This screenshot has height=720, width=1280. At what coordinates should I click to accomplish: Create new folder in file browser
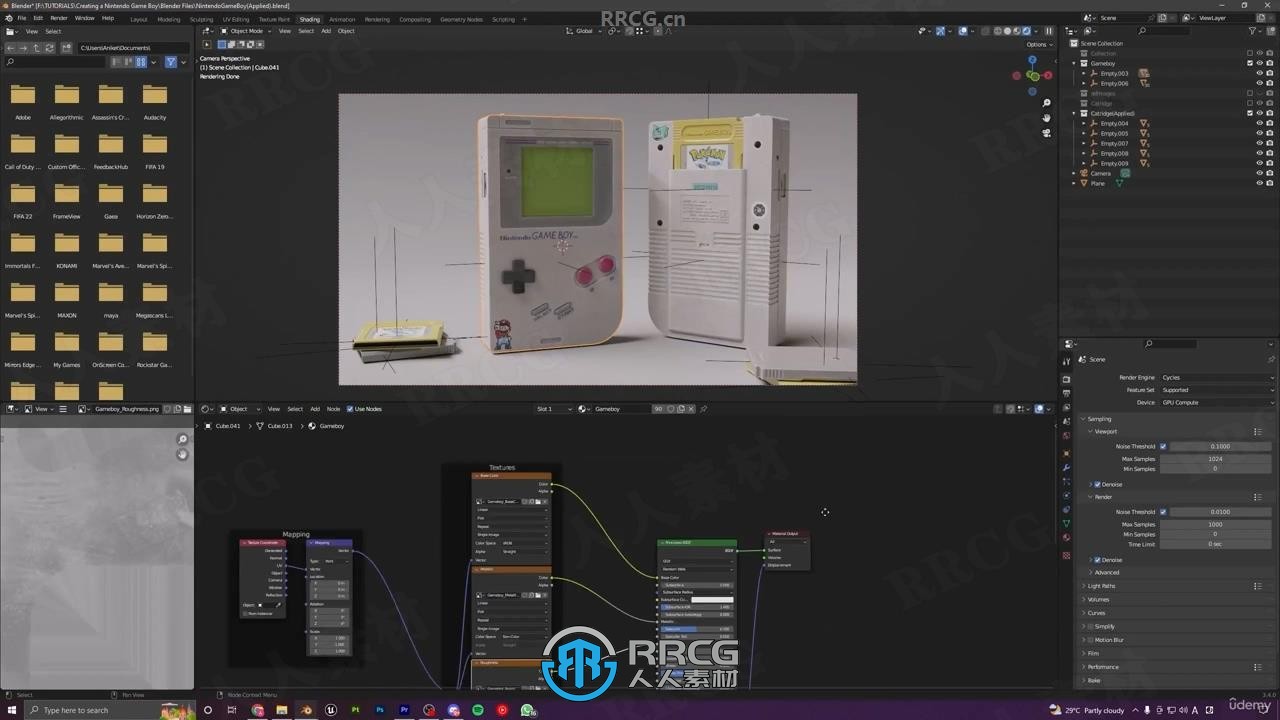point(66,48)
